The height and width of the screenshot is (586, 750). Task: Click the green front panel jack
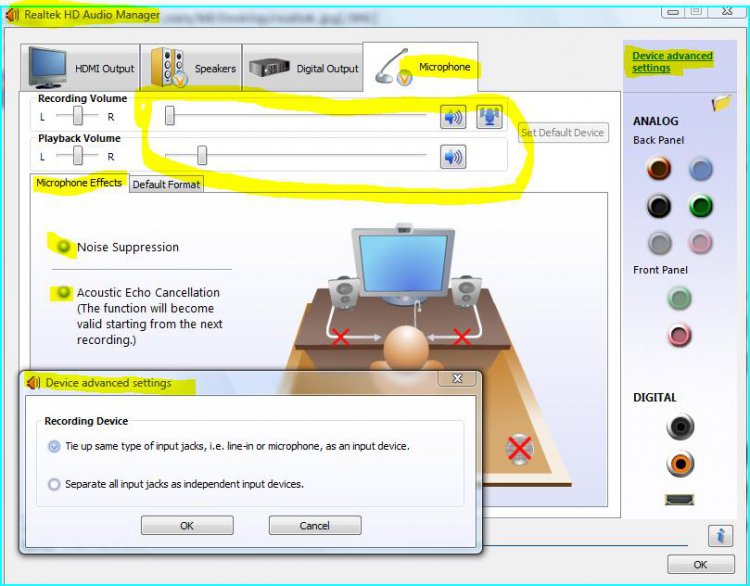click(x=679, y=298)
